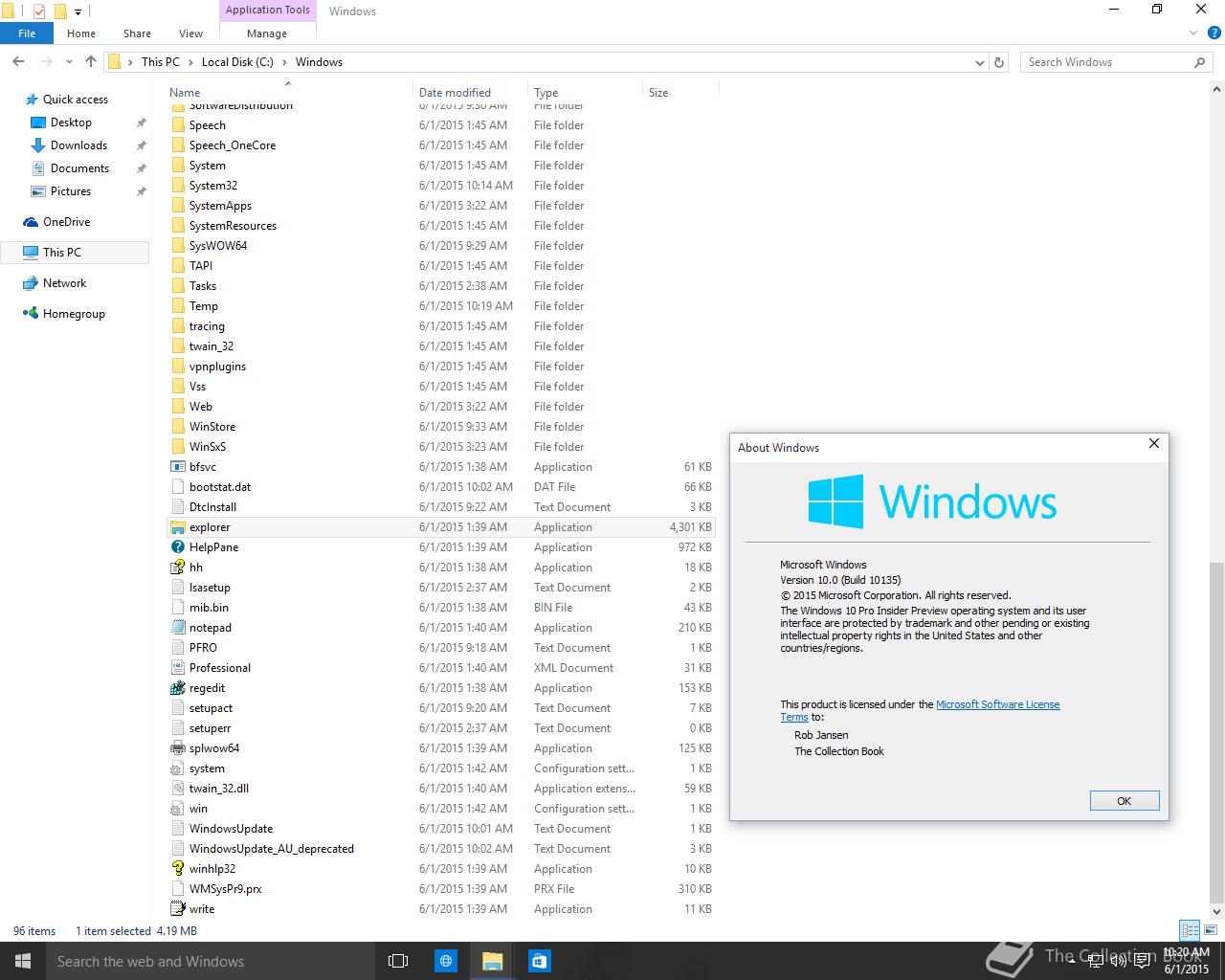Click the File Explorer taskbar icon
Screen dimensions: 1225x980
point(492,961)
